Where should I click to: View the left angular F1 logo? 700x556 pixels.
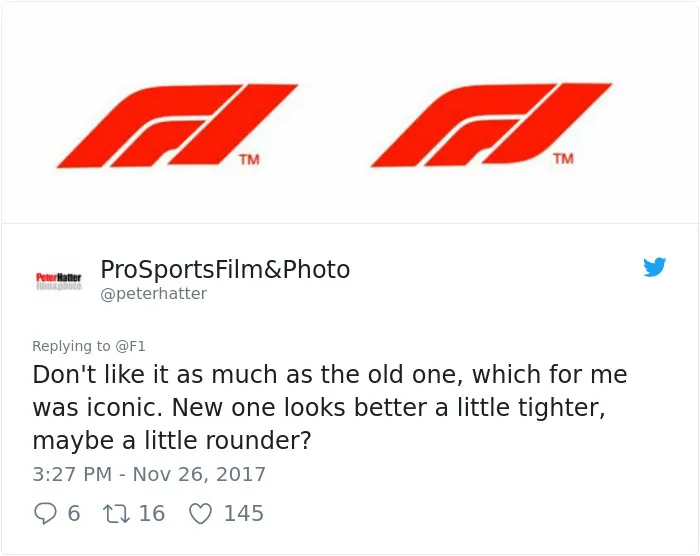177,126
